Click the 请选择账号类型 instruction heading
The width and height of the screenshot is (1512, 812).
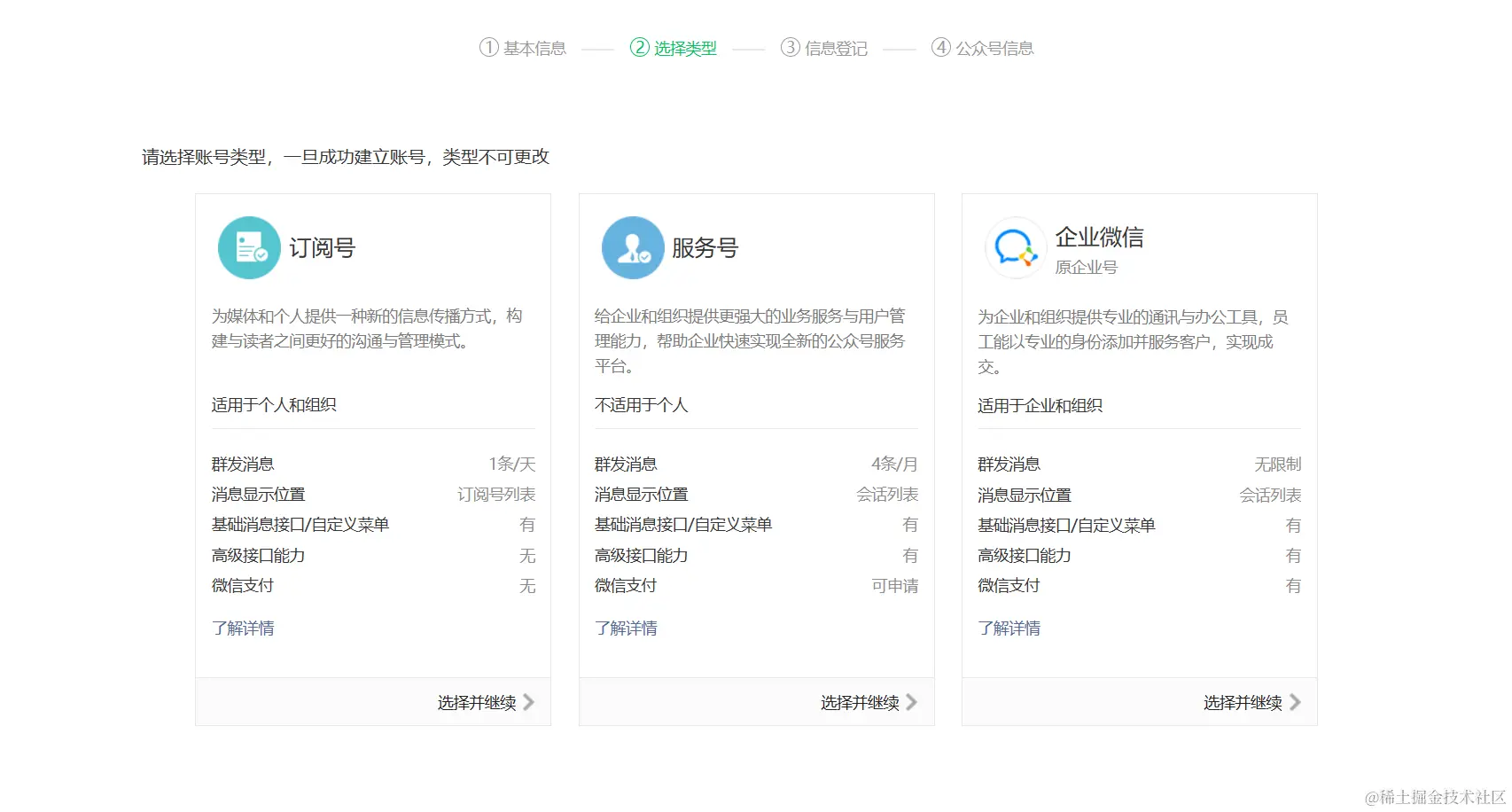tap(346, 157)
